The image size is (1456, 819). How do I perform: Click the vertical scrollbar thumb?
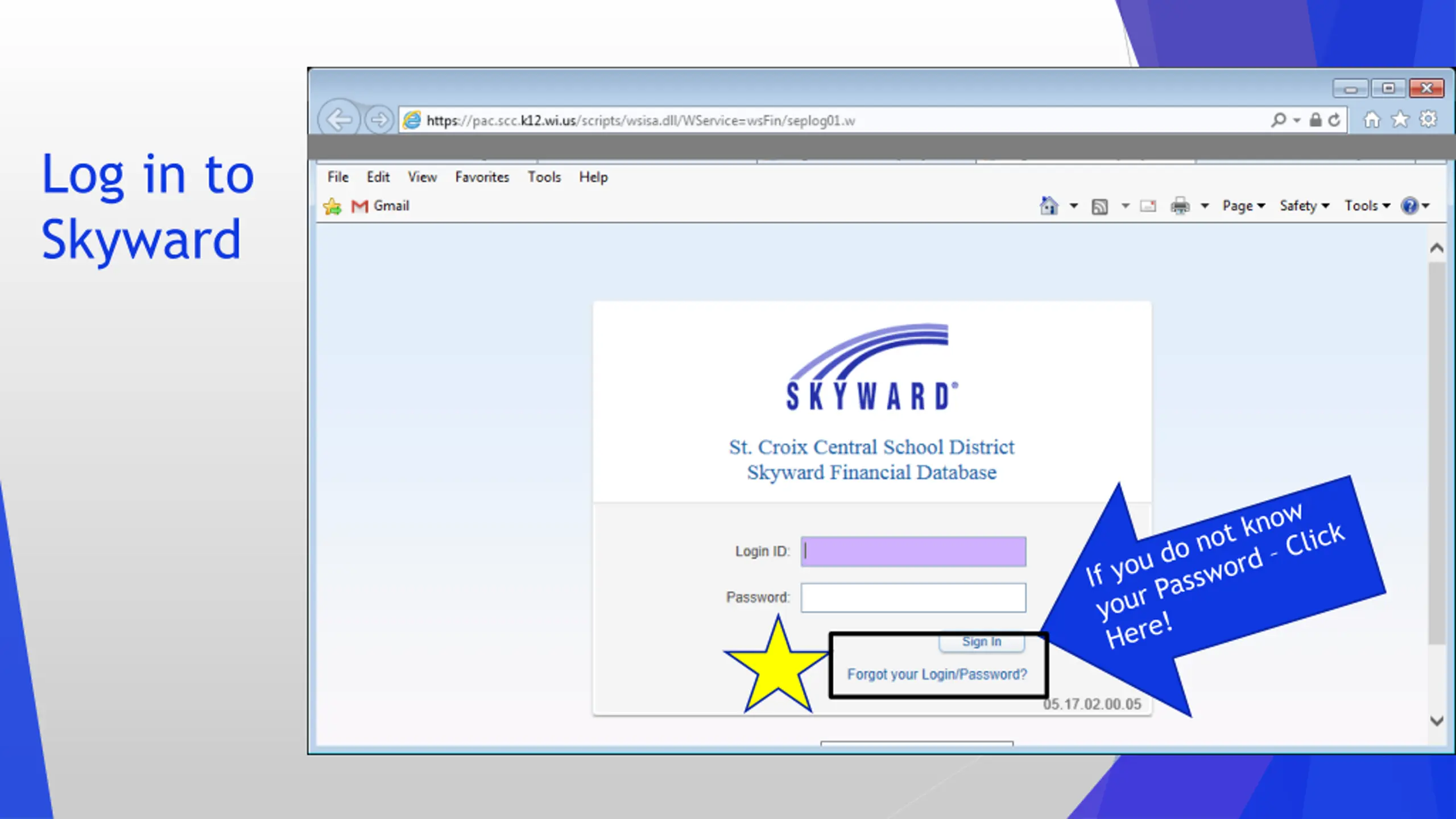click(1437, 453)
